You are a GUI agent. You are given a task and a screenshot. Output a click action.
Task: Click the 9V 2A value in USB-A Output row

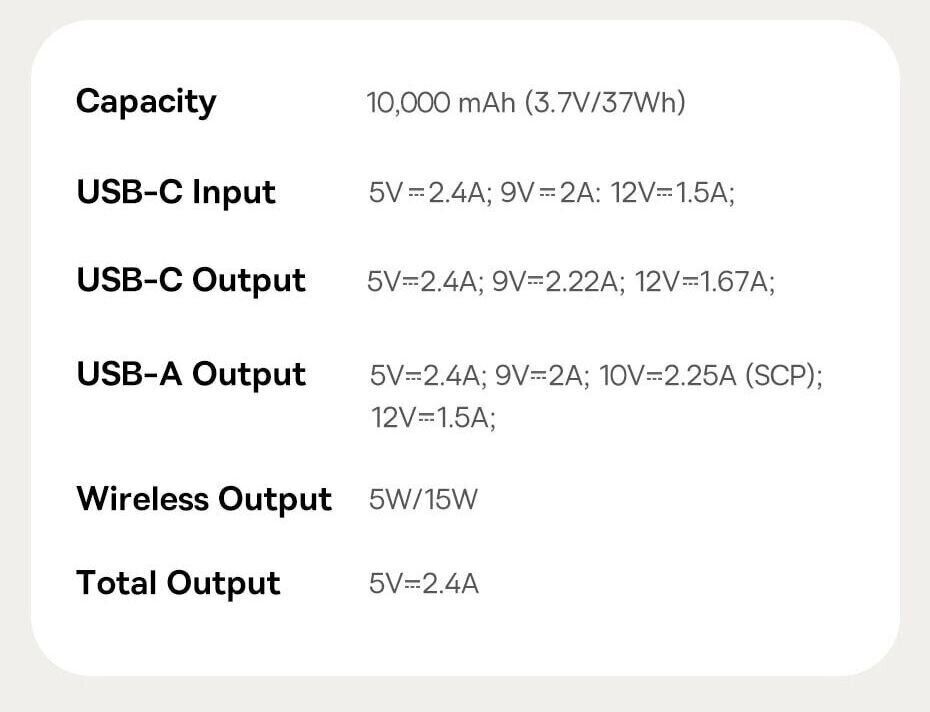point(542,376)
